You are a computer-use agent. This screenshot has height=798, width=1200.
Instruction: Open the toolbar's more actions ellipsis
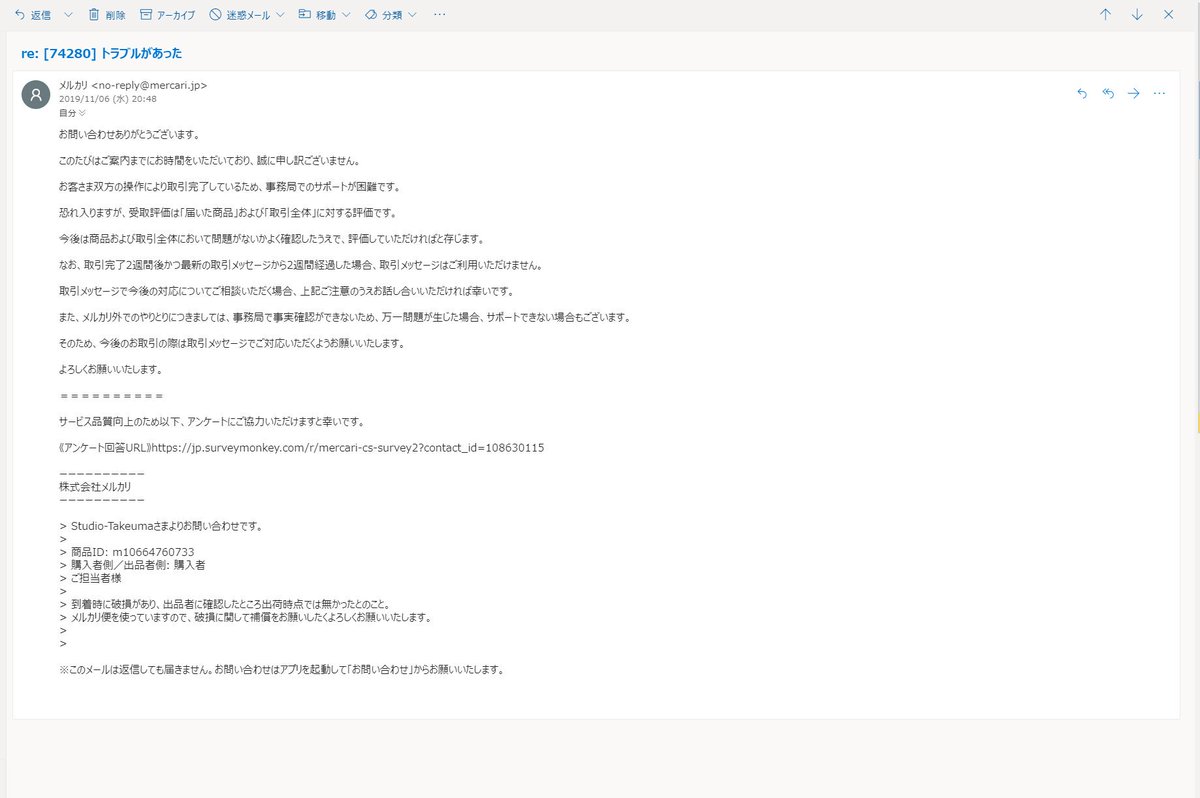click(x=440, y=15)
